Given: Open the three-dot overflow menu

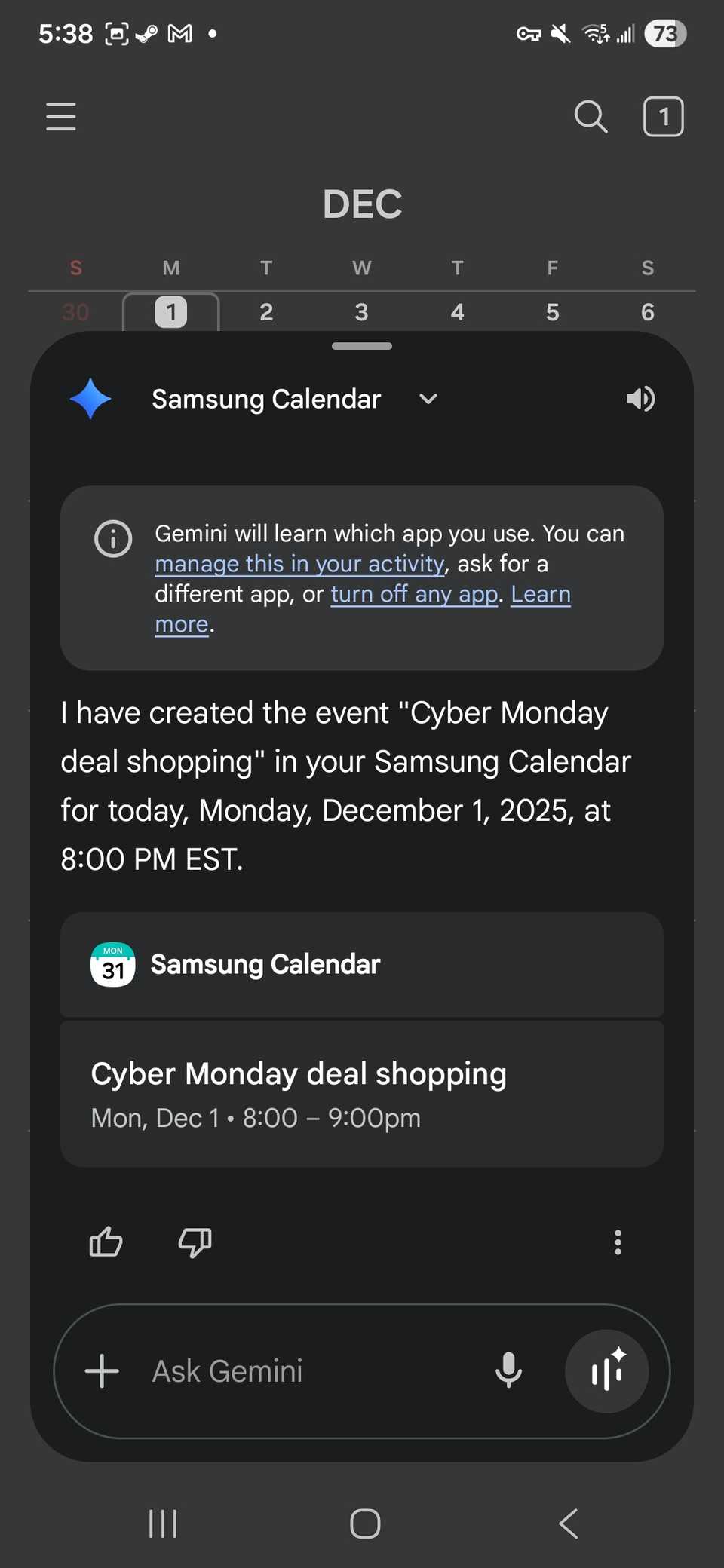Looking at the screenshot, I should (x=618, y=1242).
